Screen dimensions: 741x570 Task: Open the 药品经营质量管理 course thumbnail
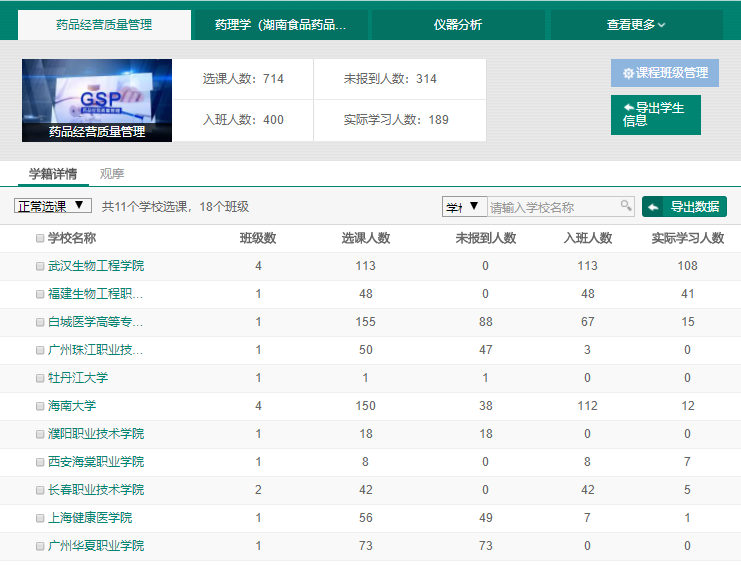tap(97, 100)
